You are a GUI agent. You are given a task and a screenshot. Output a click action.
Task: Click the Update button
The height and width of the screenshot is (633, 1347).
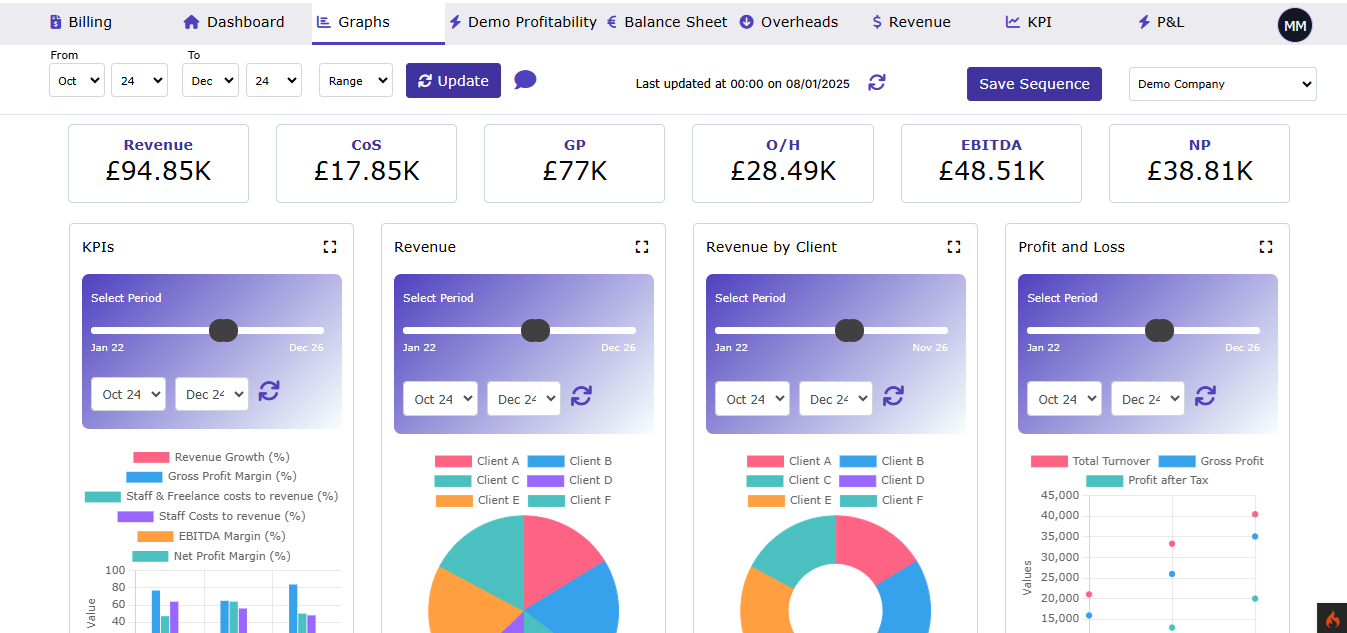point(453,81)
